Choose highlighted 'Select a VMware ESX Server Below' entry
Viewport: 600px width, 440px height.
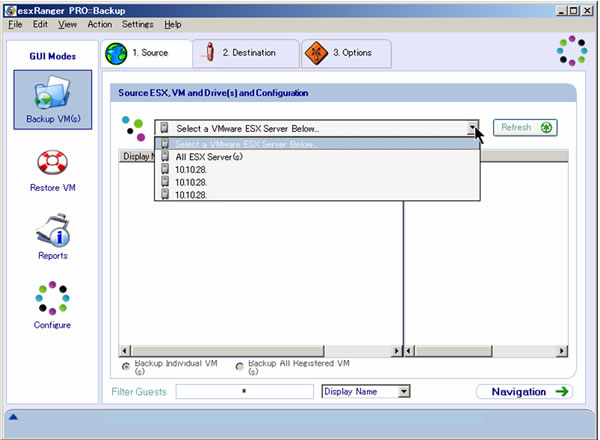pos(317,144)
